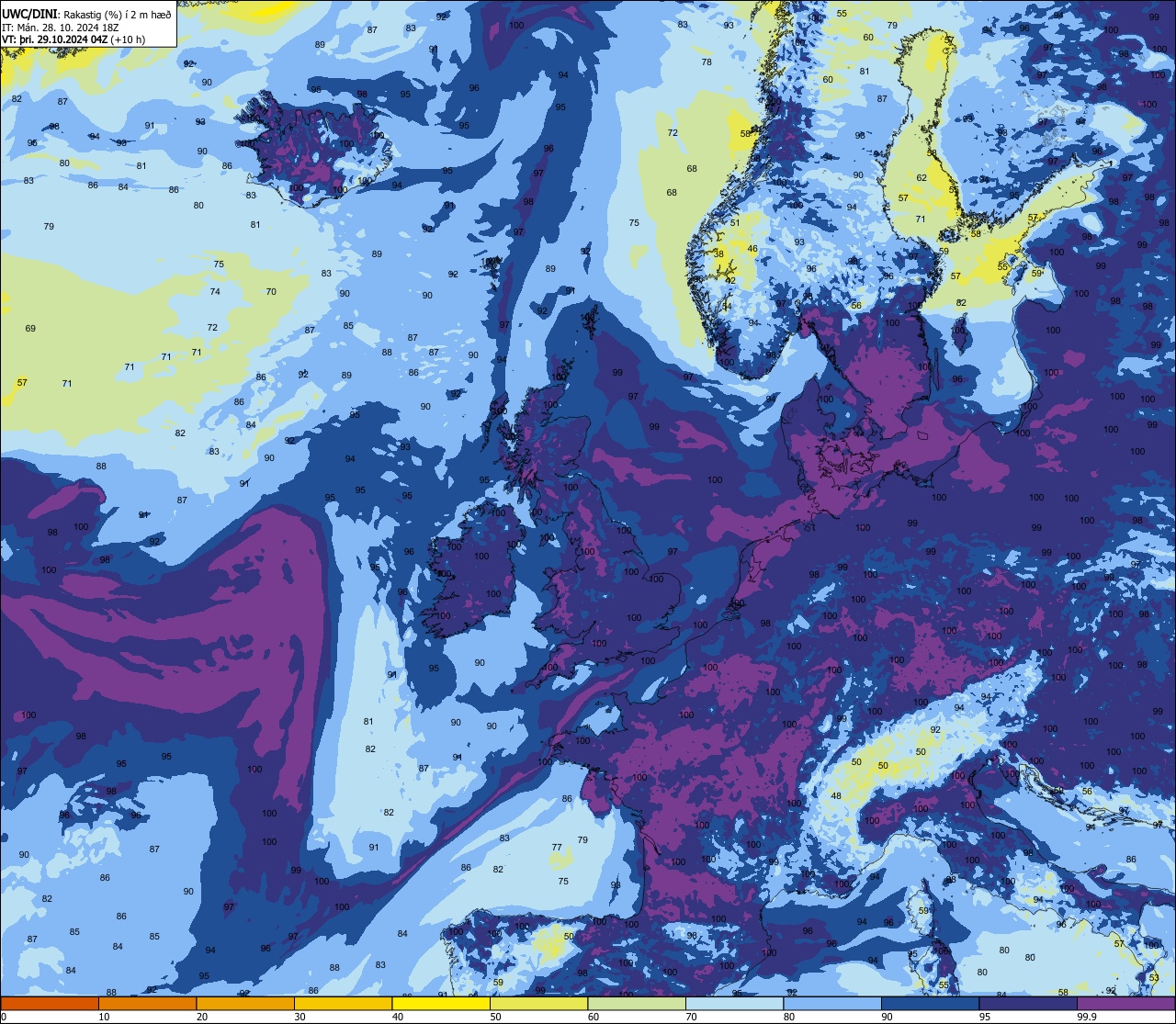Viewport: 1176px width, 1024px height.
Task: Click the '99.9' legend scale label
Action: click(1087, 1017)
